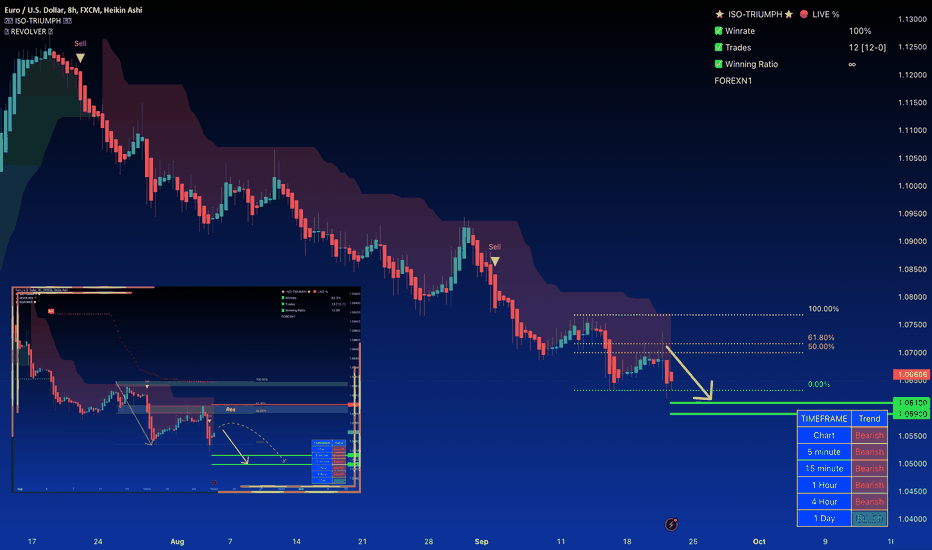Select the Fibonacci 100.00% level label
932x550 pixels.
click(823, 309)
